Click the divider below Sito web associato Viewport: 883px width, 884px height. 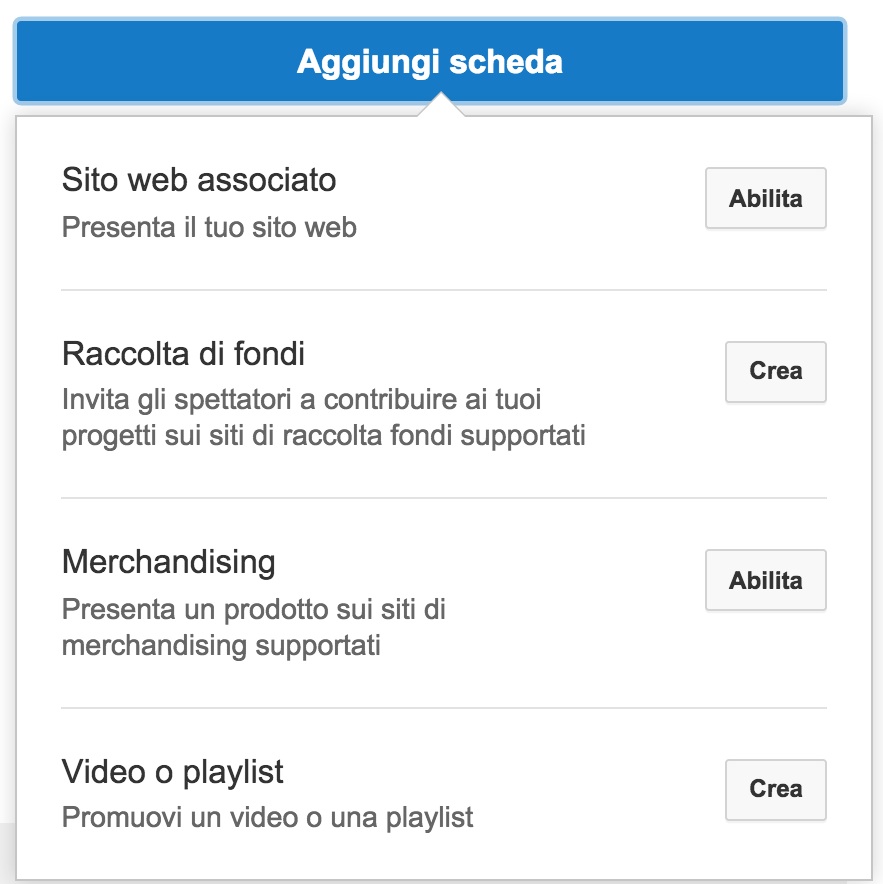[x=444, y=290]
